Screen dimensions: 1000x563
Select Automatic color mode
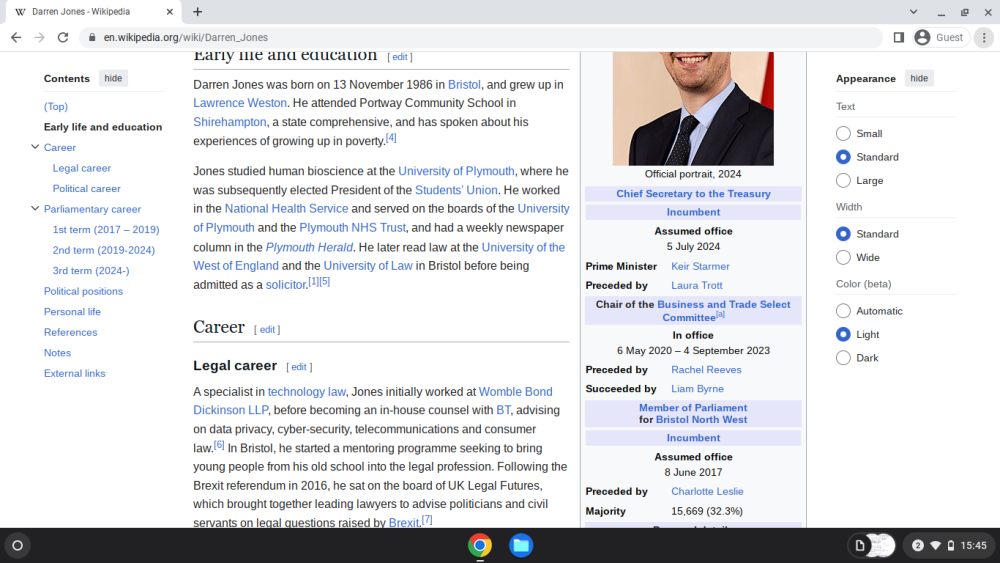coord(843,311)
